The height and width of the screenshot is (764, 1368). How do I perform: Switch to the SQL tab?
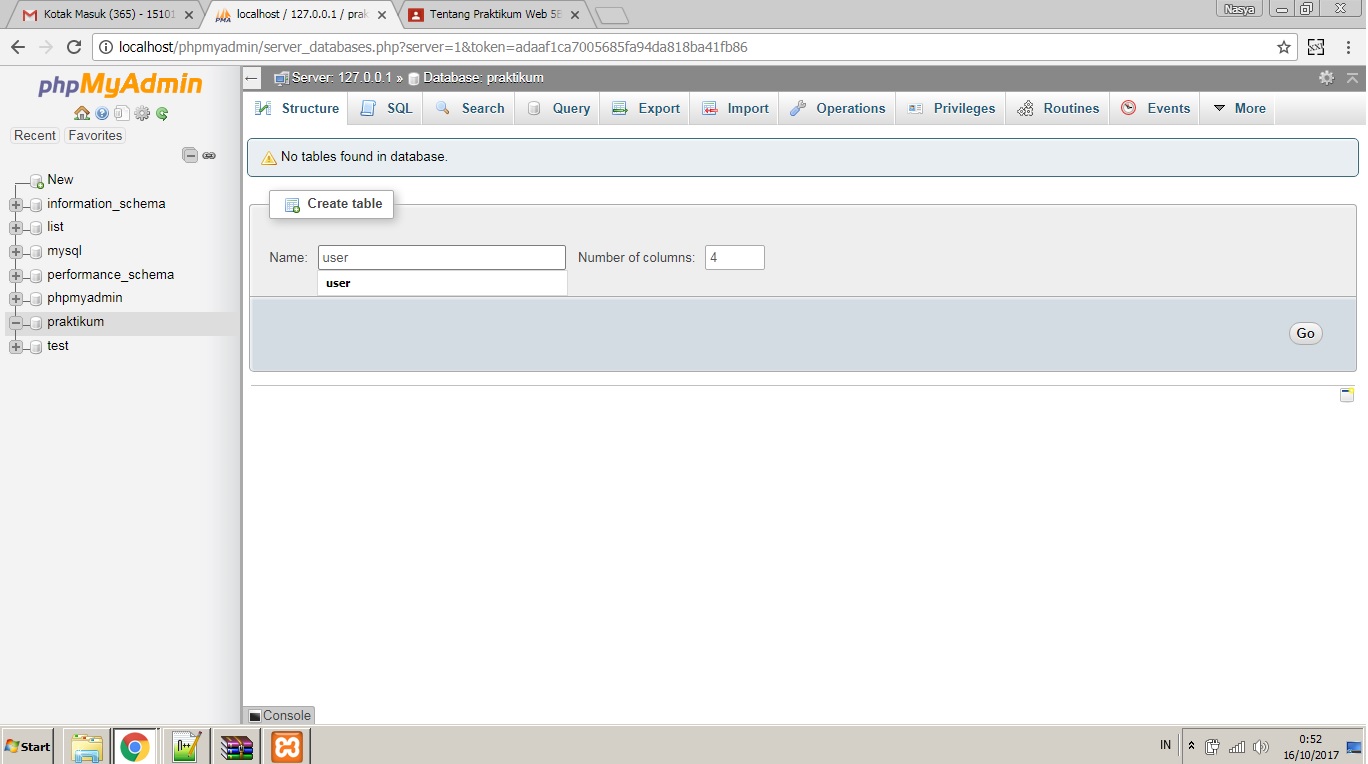(x=386, y=108)
